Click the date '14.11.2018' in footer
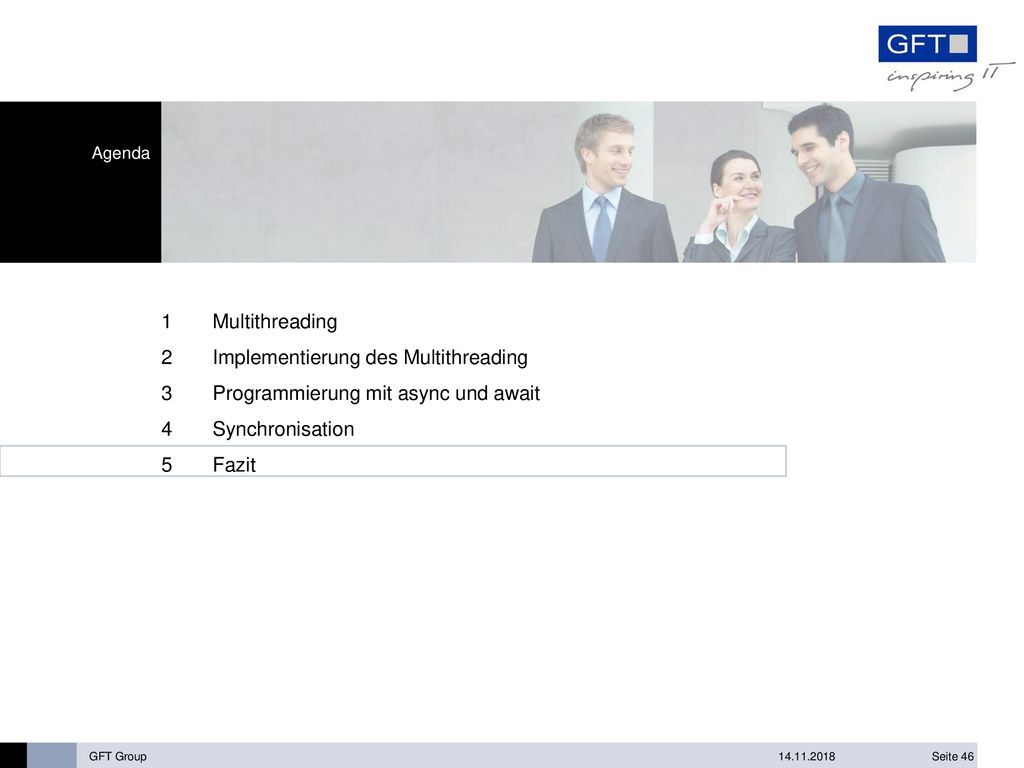Image resolution: width=1024 pixels, height=768 pixels. [807, 756]
